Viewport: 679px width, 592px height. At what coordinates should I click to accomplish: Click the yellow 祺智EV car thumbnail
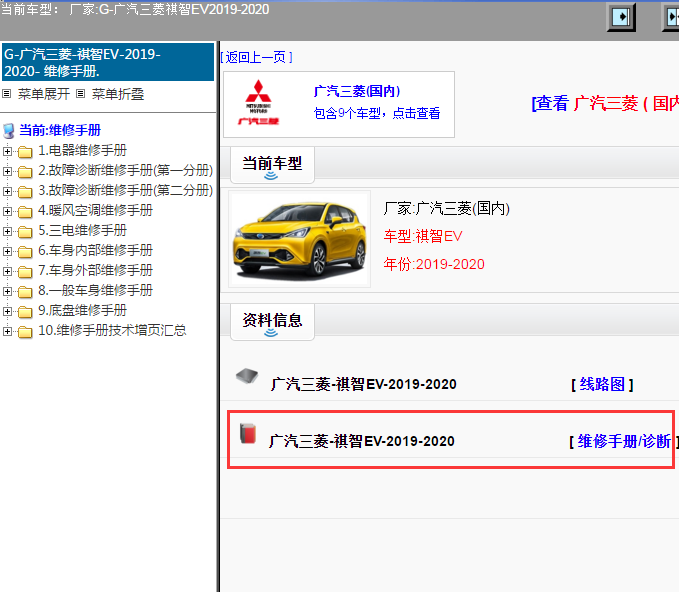click(x=300, y=239)
